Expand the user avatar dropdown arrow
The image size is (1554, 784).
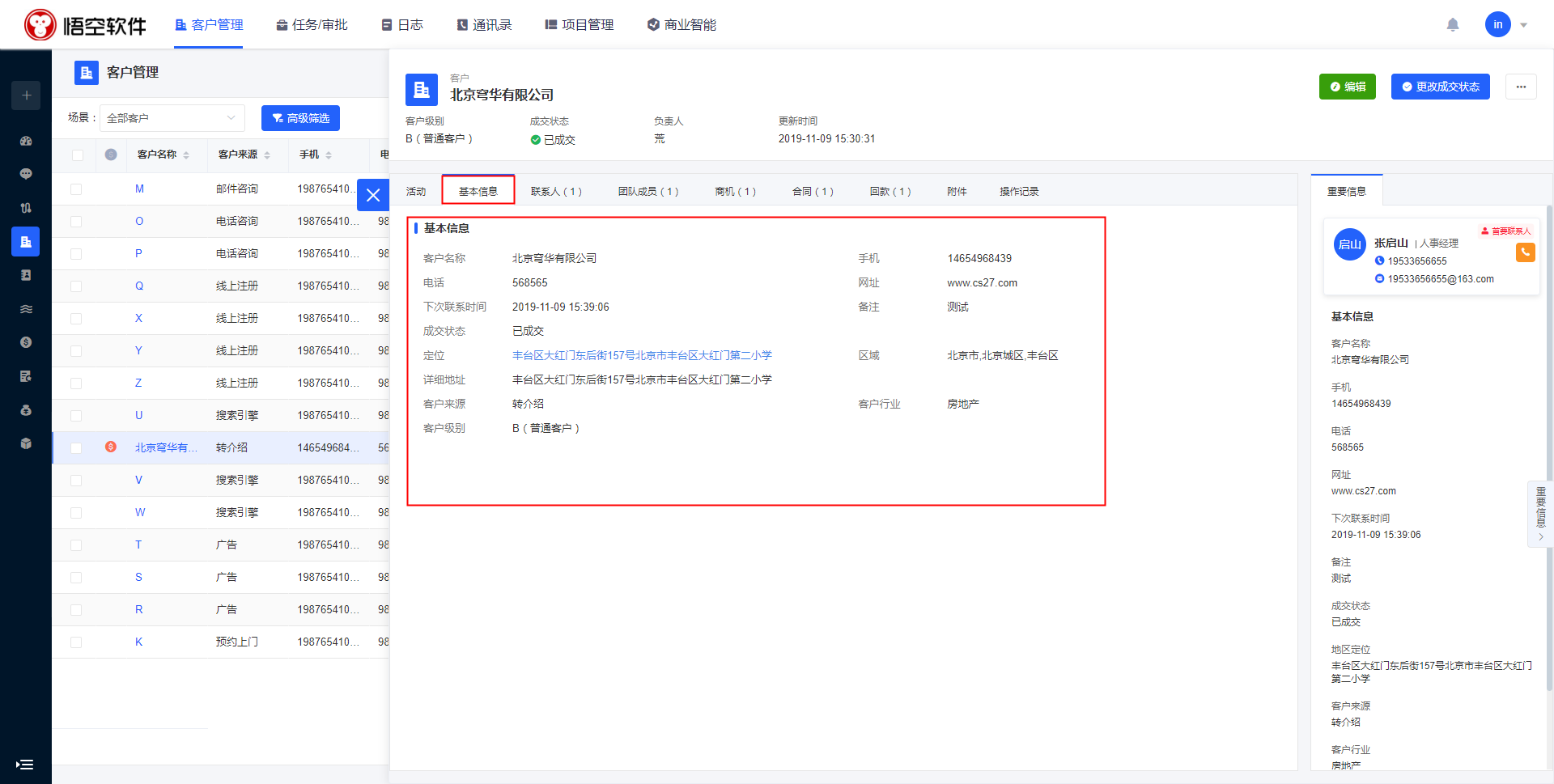(x=1523, y=25)
